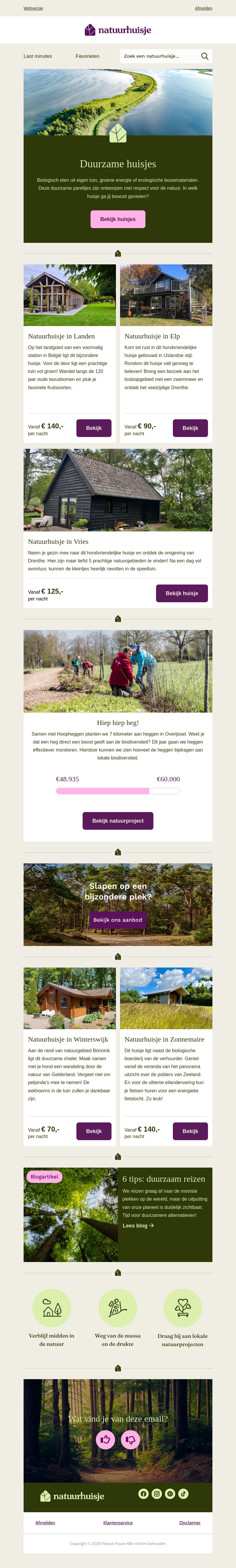Follow the 'Lees blog' arrow link
Viewport: 236px width, 1568px height.
coord(138,1225)
